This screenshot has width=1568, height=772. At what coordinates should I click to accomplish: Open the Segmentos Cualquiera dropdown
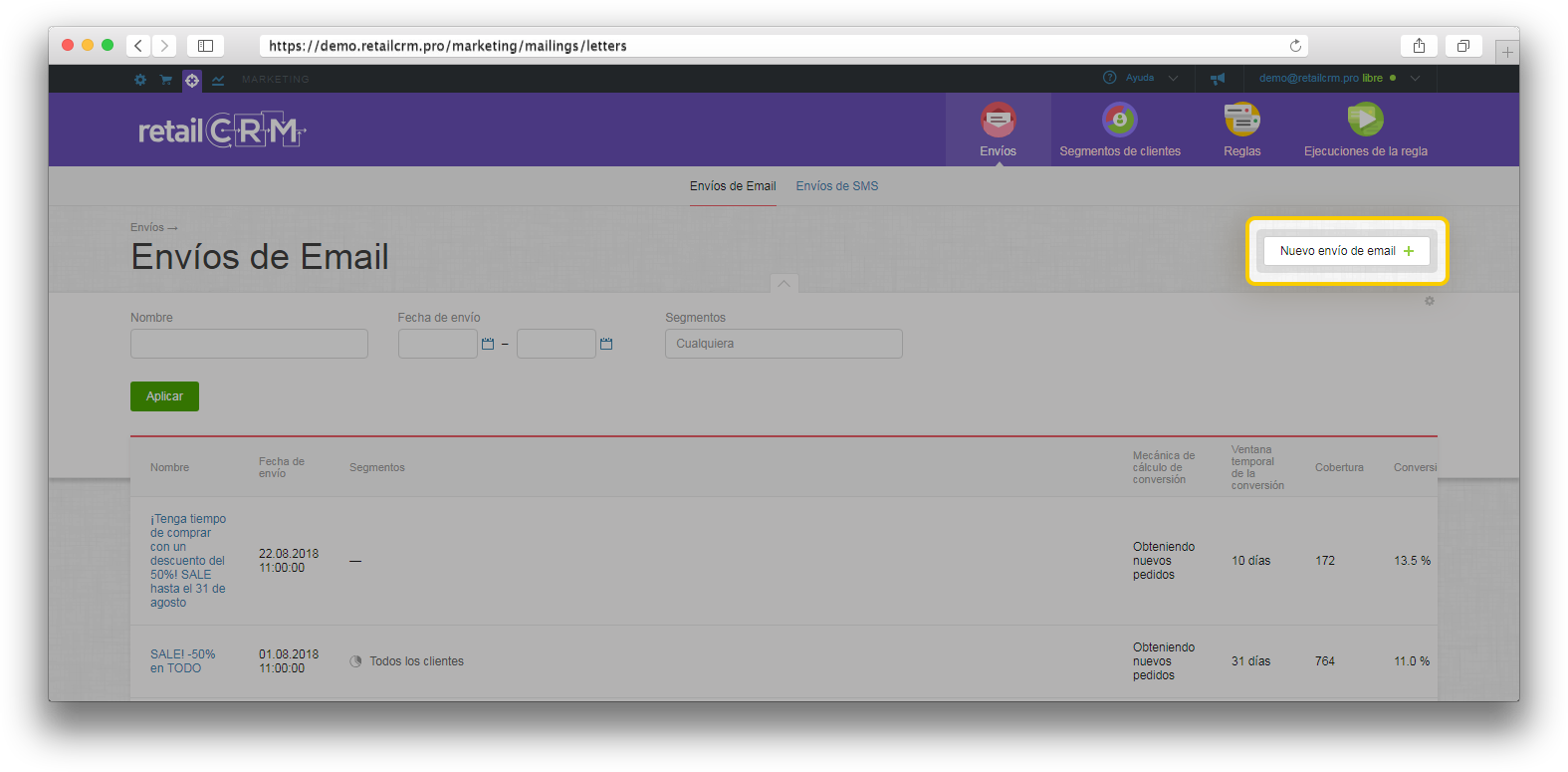point(784,344)
